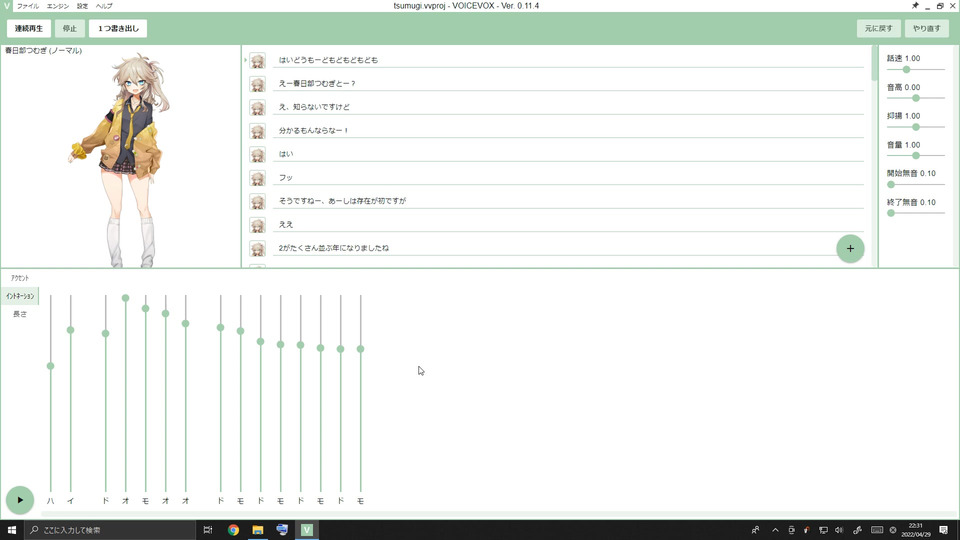960x540 pixels.
Task: Switch to アクセント tab
Action: 20,278
